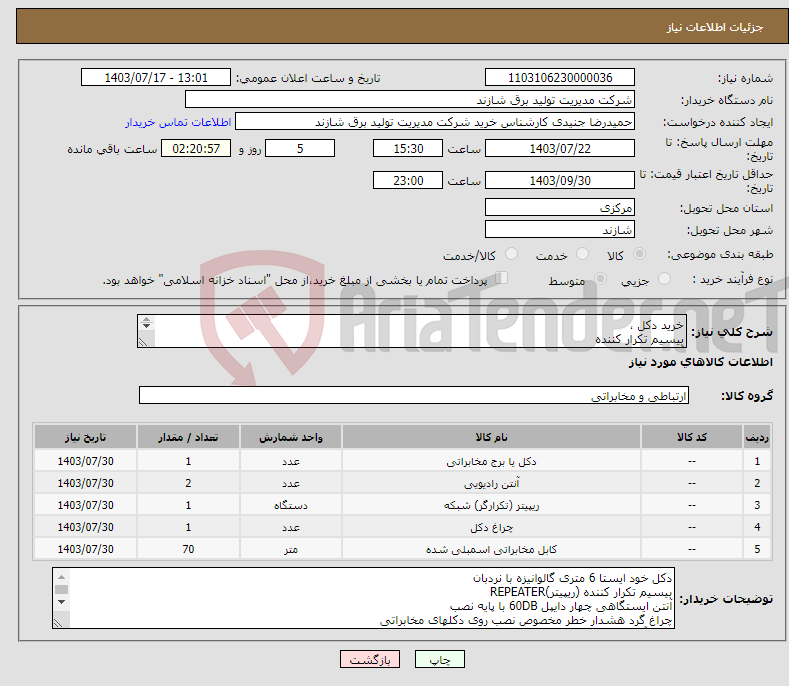Click the response deadline time 15:30
Image resolution: width=789 pixels, height=686 pixels.
[408, 148]
